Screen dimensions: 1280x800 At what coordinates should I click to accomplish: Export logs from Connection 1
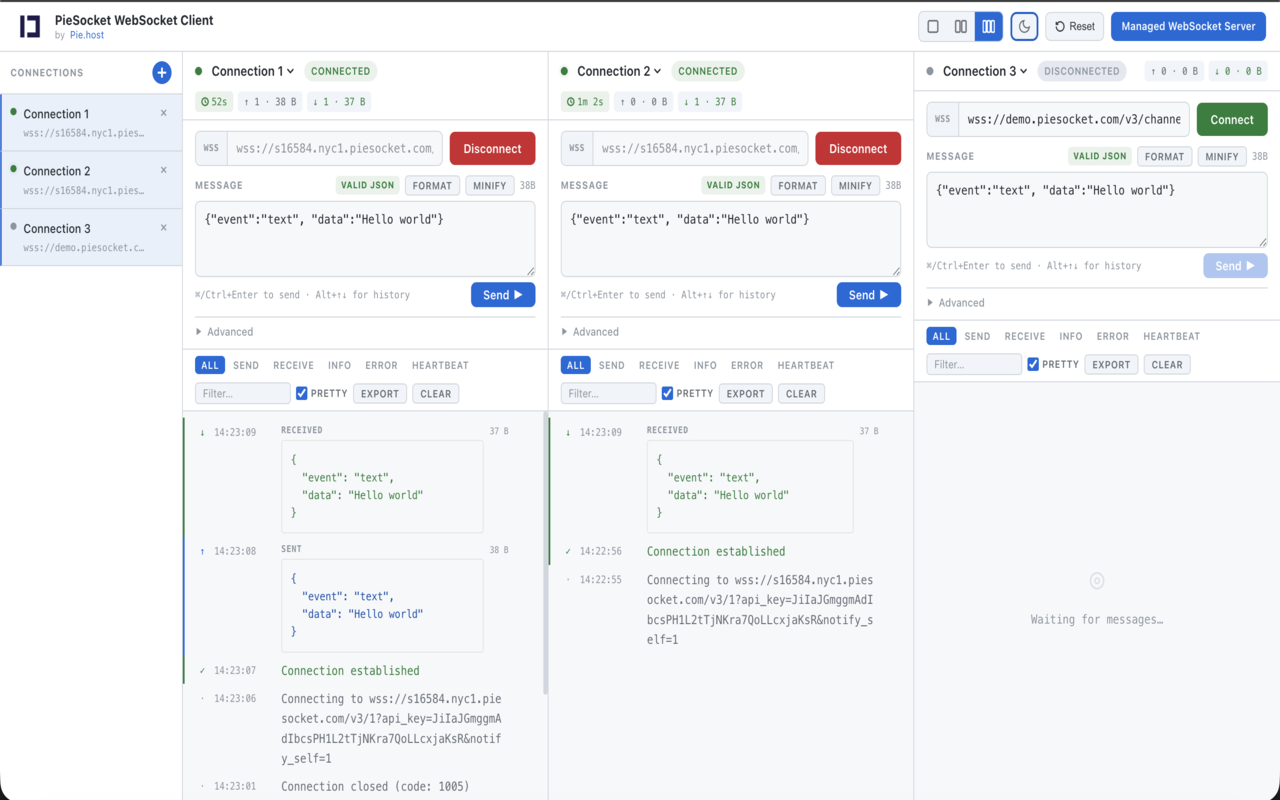point(380,394)
